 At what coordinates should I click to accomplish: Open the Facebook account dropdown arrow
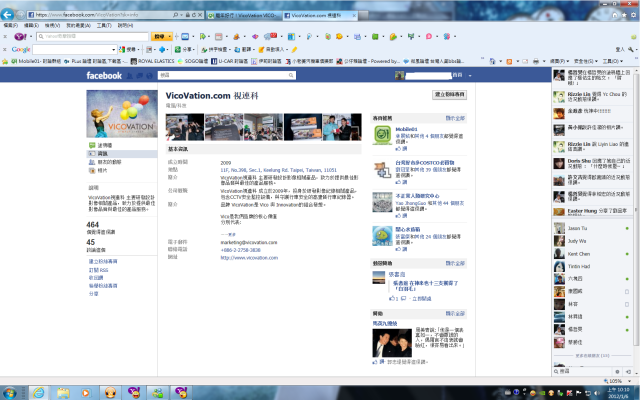coord(470,76)
